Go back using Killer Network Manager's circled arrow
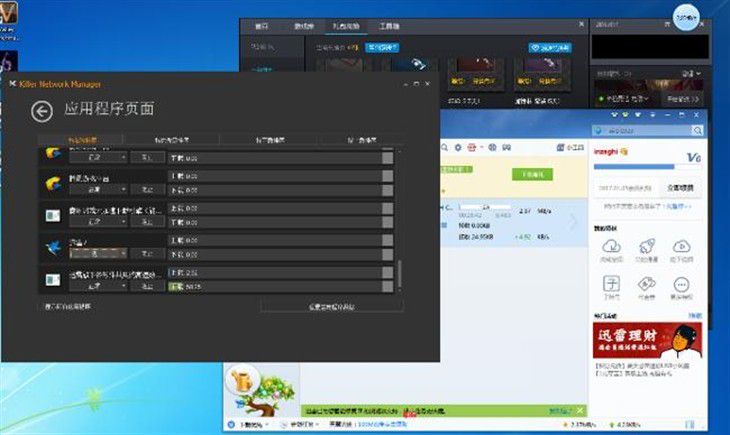 [42, 112]
